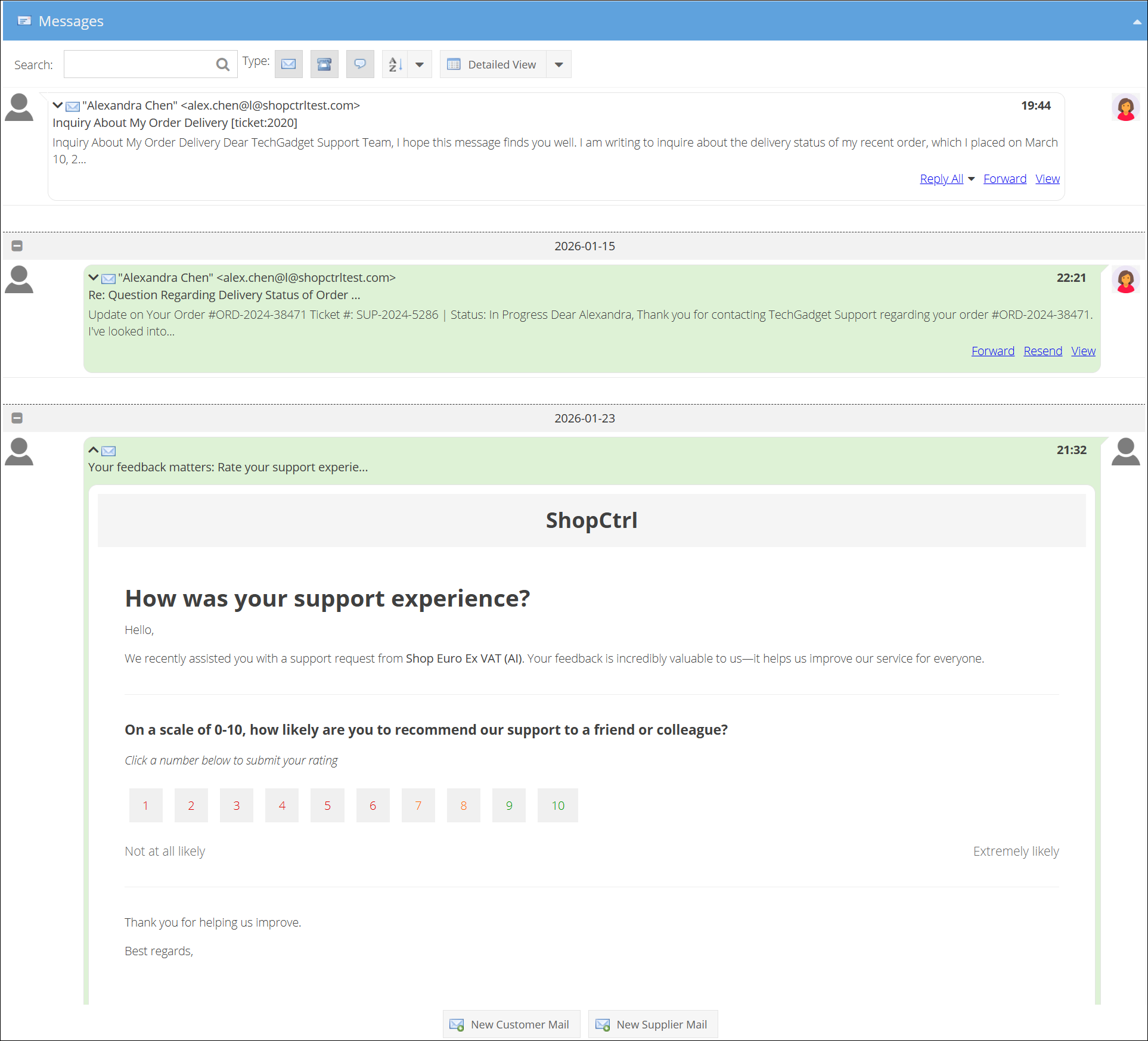Toggle the email message type filter
Viewport: 1148px width, 1041px height.
click(288, 64)
